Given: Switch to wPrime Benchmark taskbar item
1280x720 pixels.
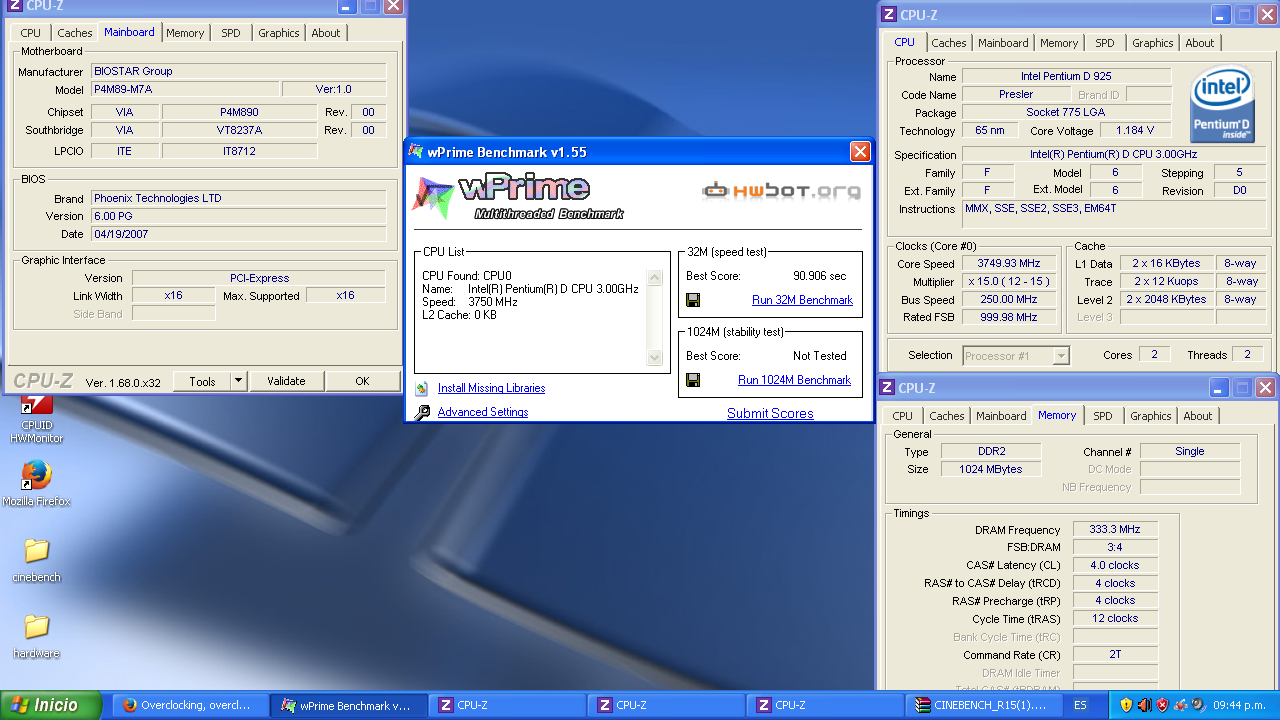Looking at the screenshot, I should [x=349, y=705].
